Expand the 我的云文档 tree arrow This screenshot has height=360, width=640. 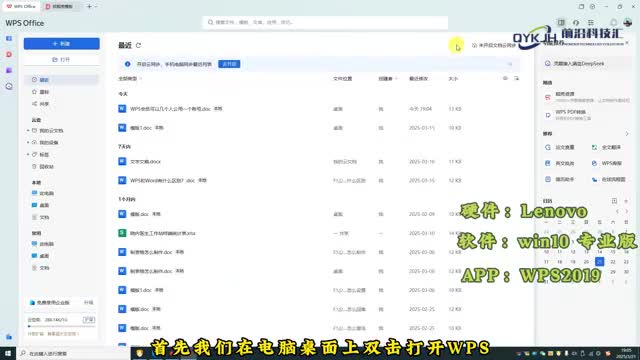tap(28, 131)
